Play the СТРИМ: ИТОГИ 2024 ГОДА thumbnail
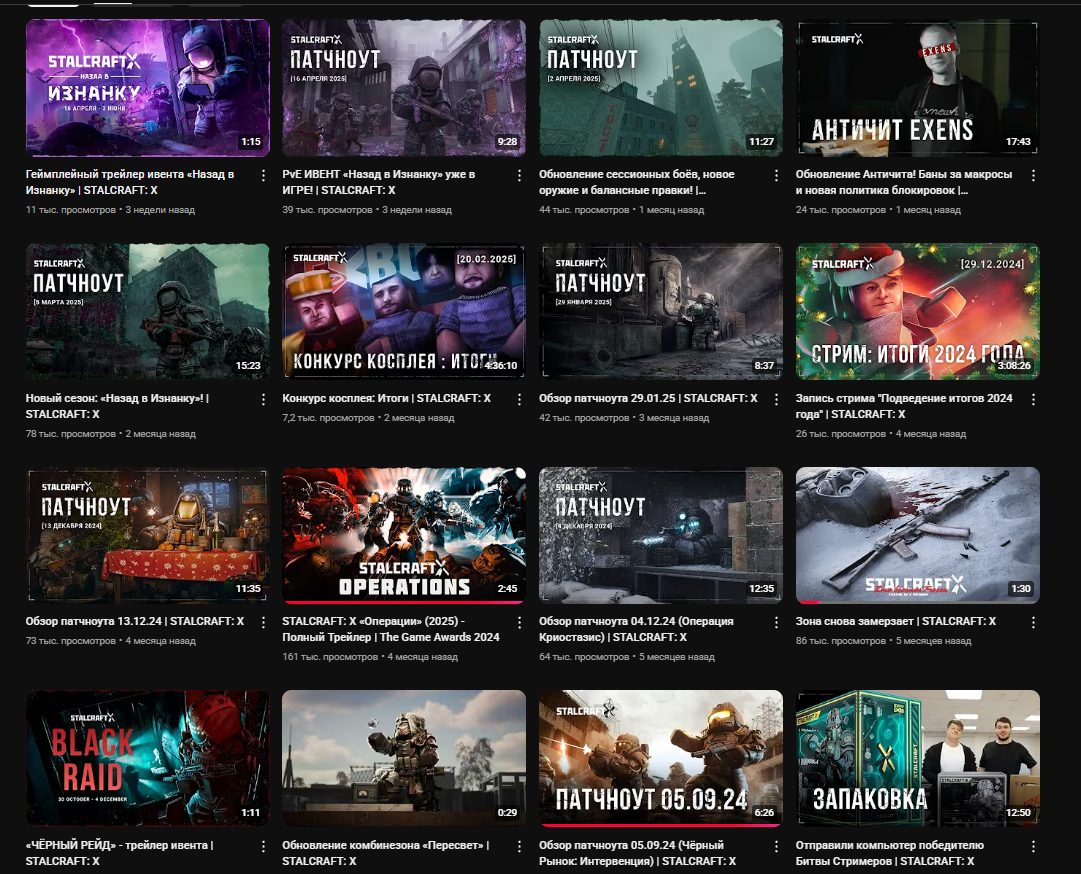The height and width of the screenshot is (874, 1081). [x=918, y=311]
